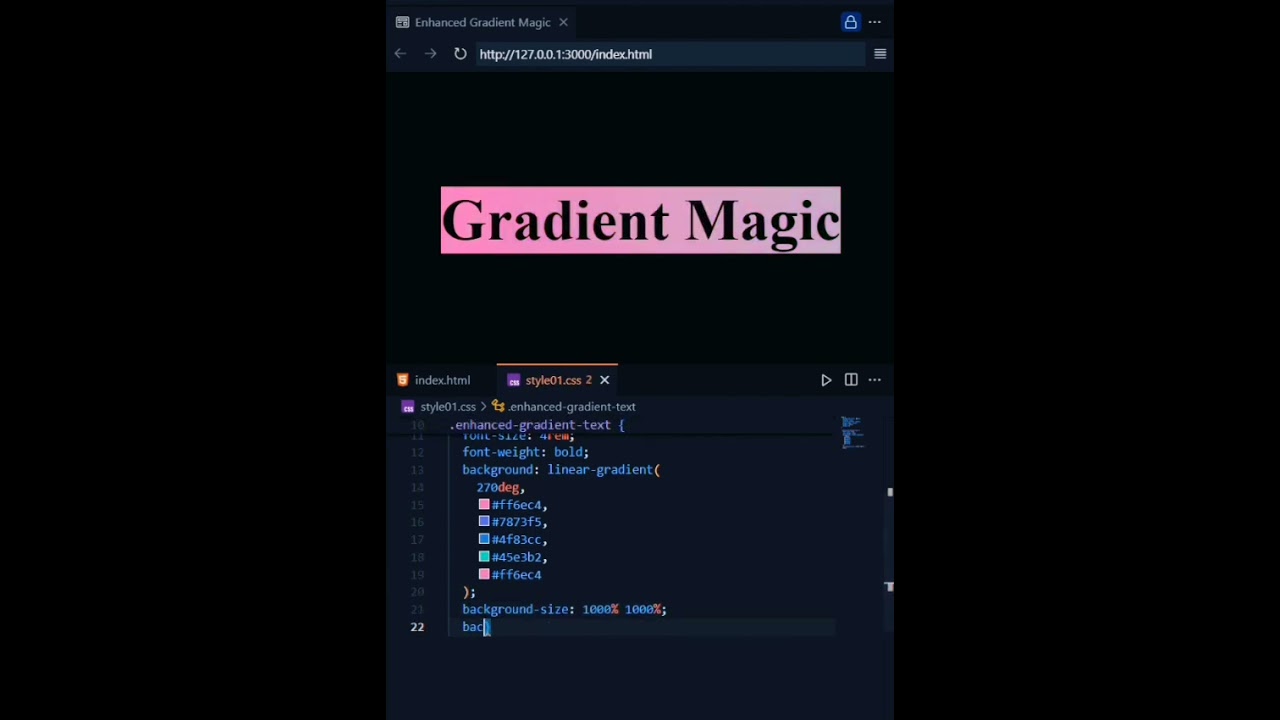The image size is (1280, 720).
Task: Open more actions in preview tab bar
Action: tap(875, 22)
